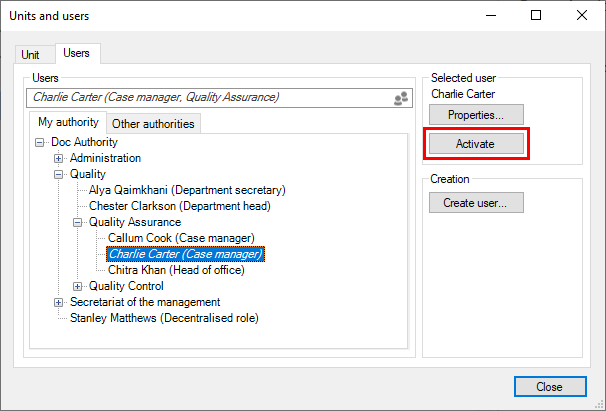
Task: Expand Secretariat of the management node
Action: (59, 302)
